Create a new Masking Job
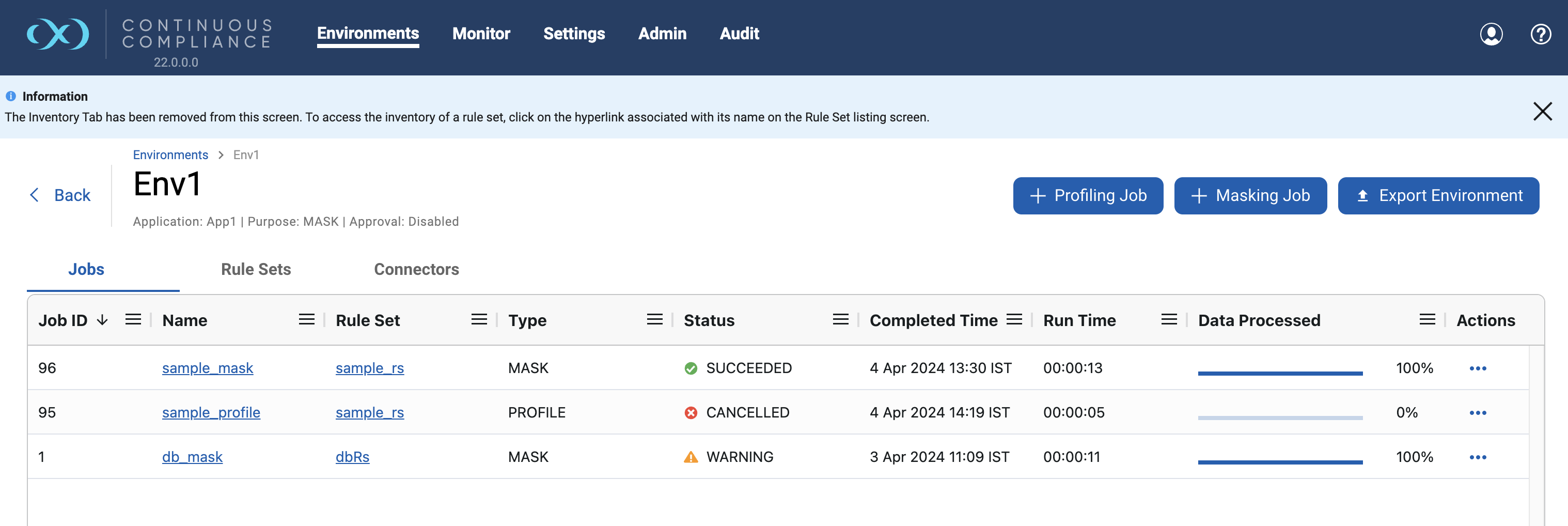1568x526 pixels. click(1250, 195)
